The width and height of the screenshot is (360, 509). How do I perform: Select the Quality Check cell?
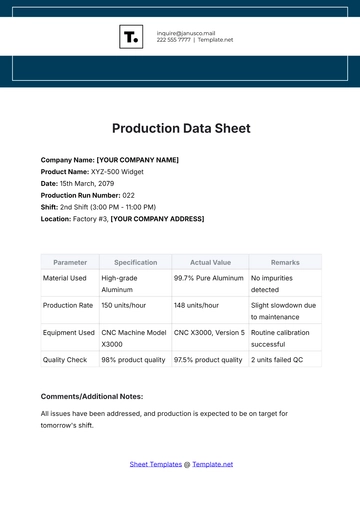tap(70, 359)
